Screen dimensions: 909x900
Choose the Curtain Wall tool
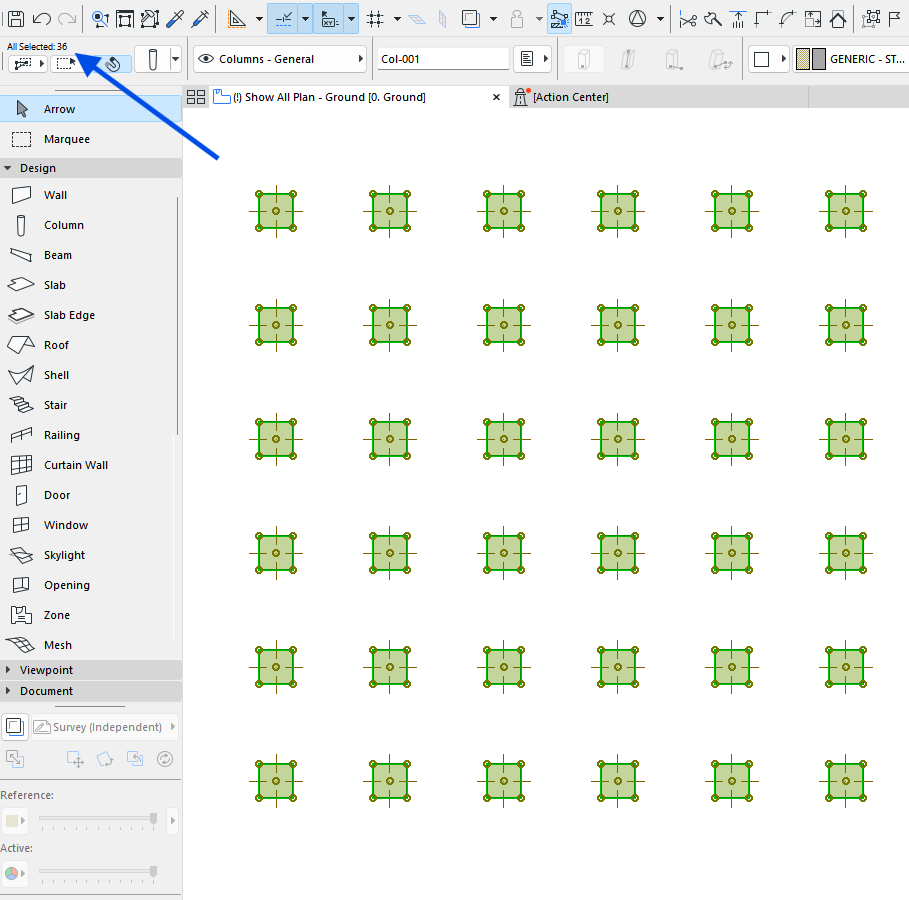(75, 465)
